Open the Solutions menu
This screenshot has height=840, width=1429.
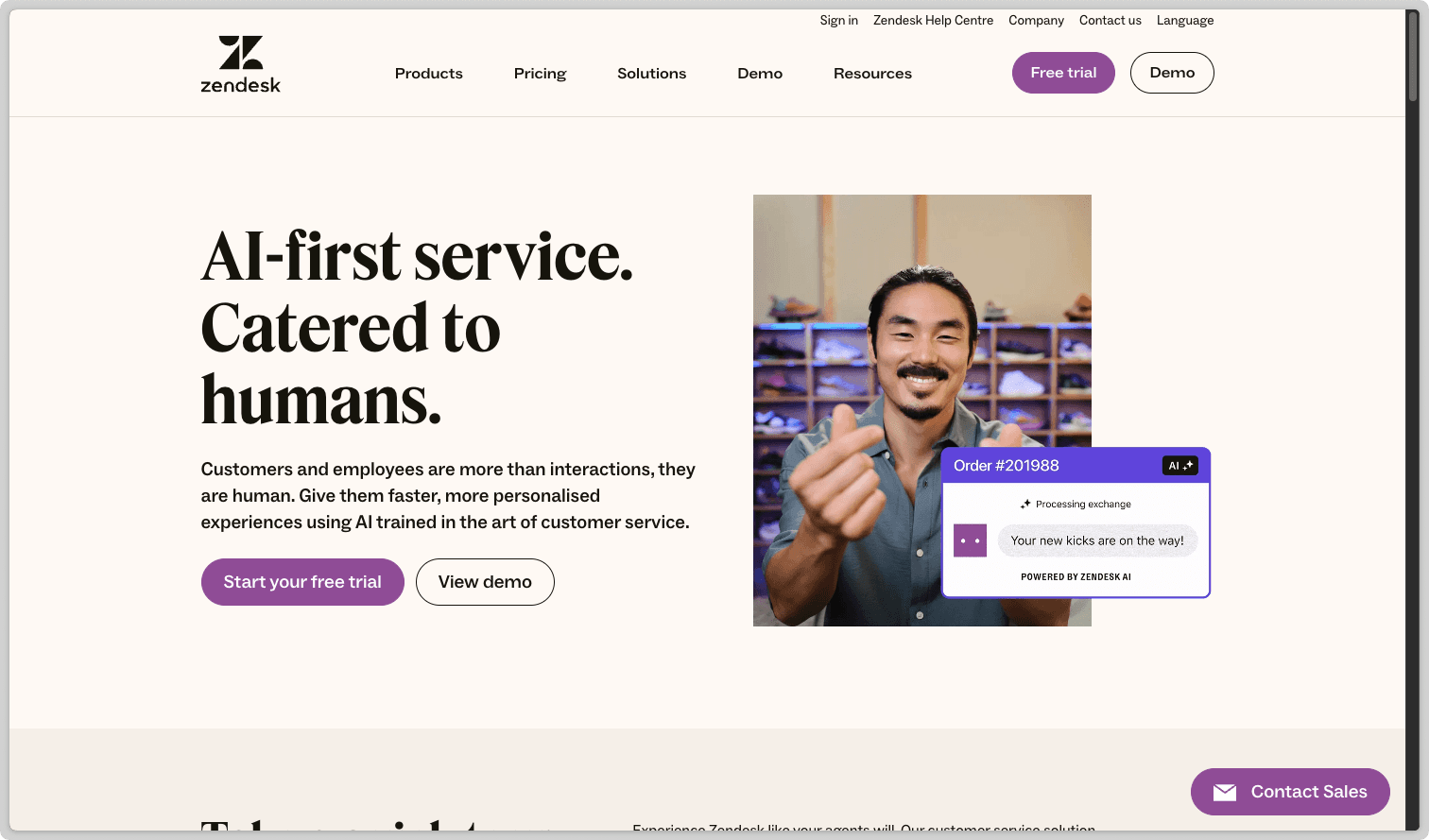tap(651, 74)
